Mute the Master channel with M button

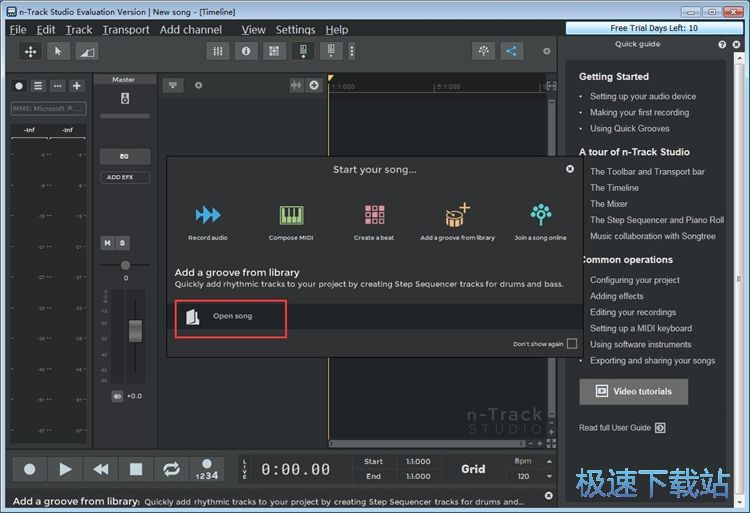click(x=108, y=243)
